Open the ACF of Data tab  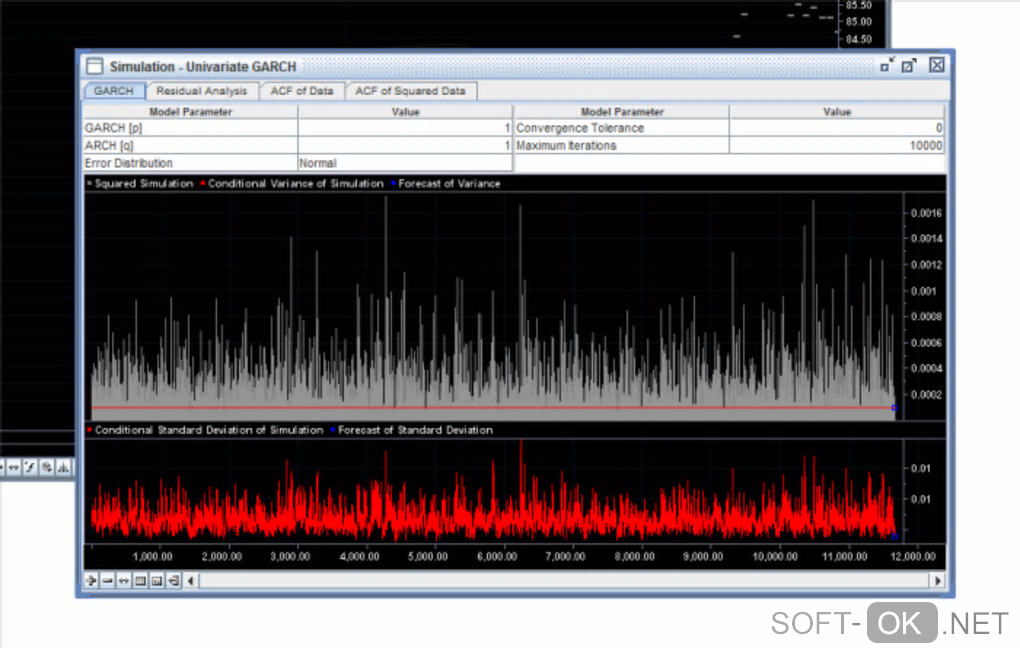302,91
